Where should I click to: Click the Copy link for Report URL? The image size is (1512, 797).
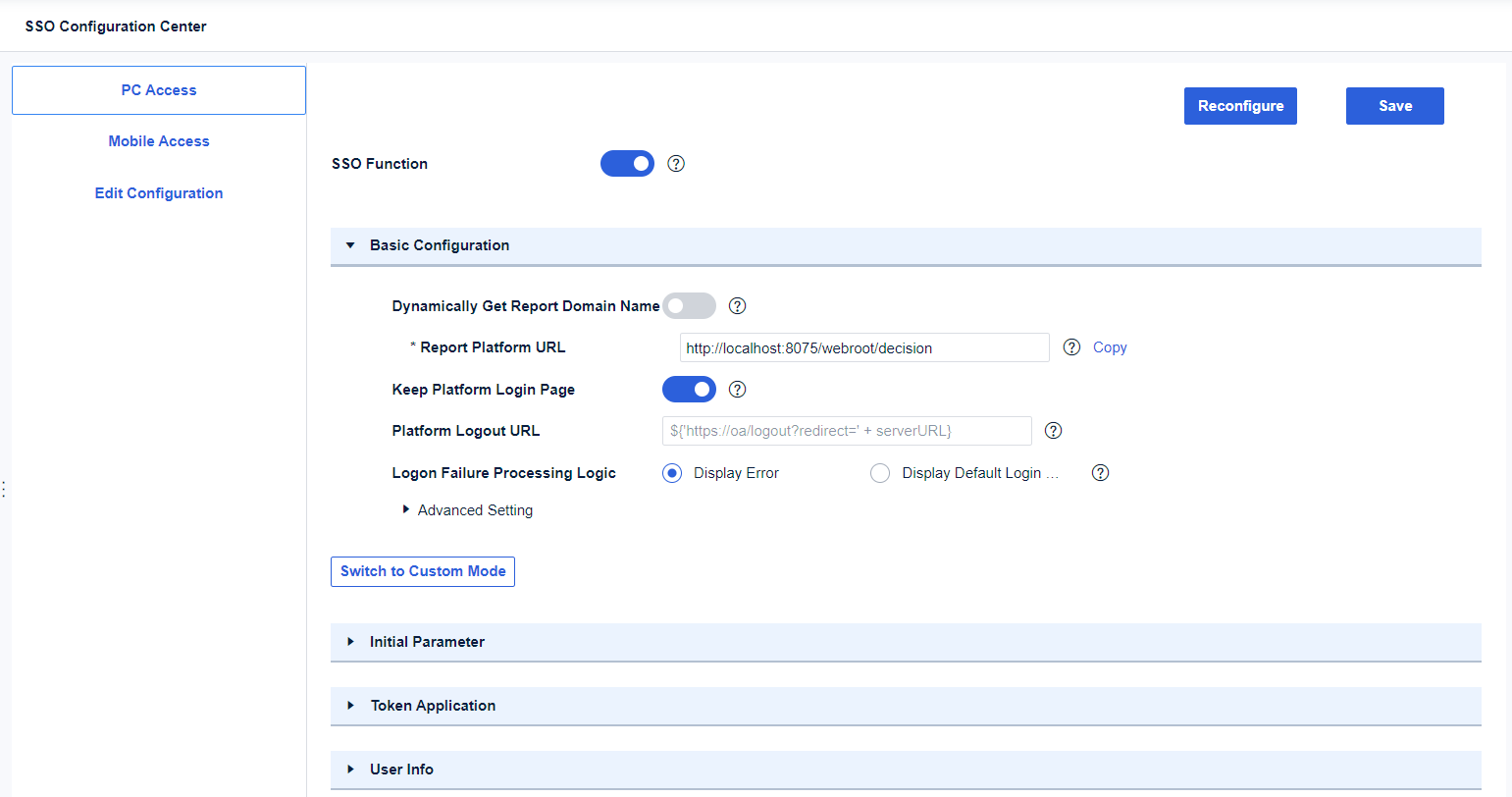coord(1110,347)
